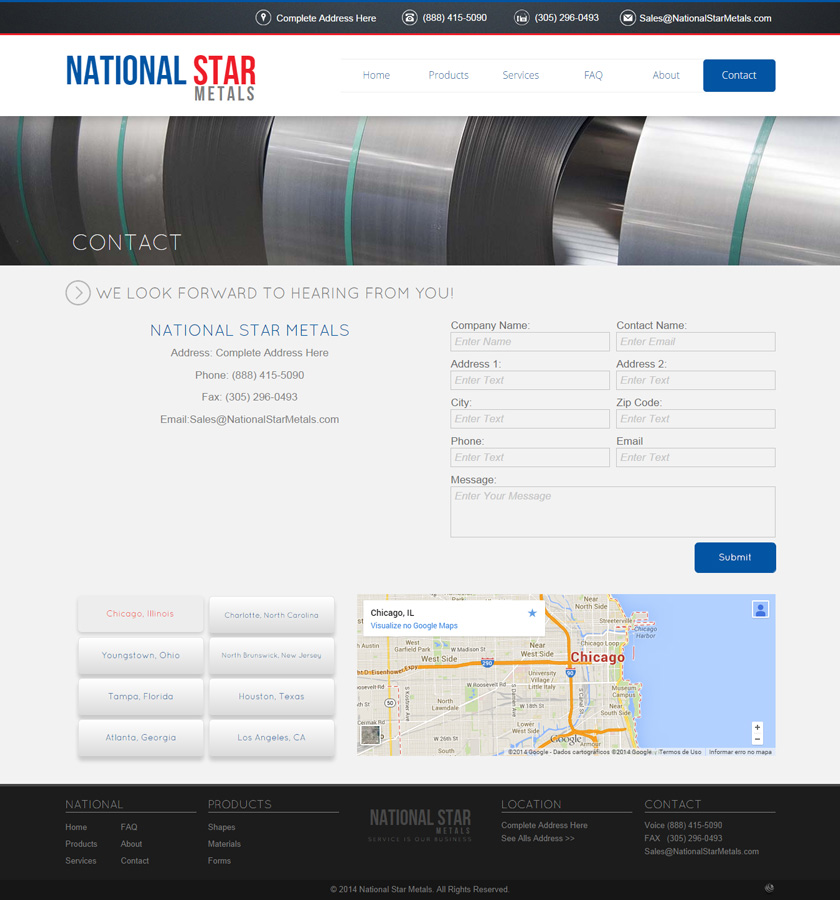
Task: Open the Products menu in the navigation bar
Action: click(x=448, y=75)
